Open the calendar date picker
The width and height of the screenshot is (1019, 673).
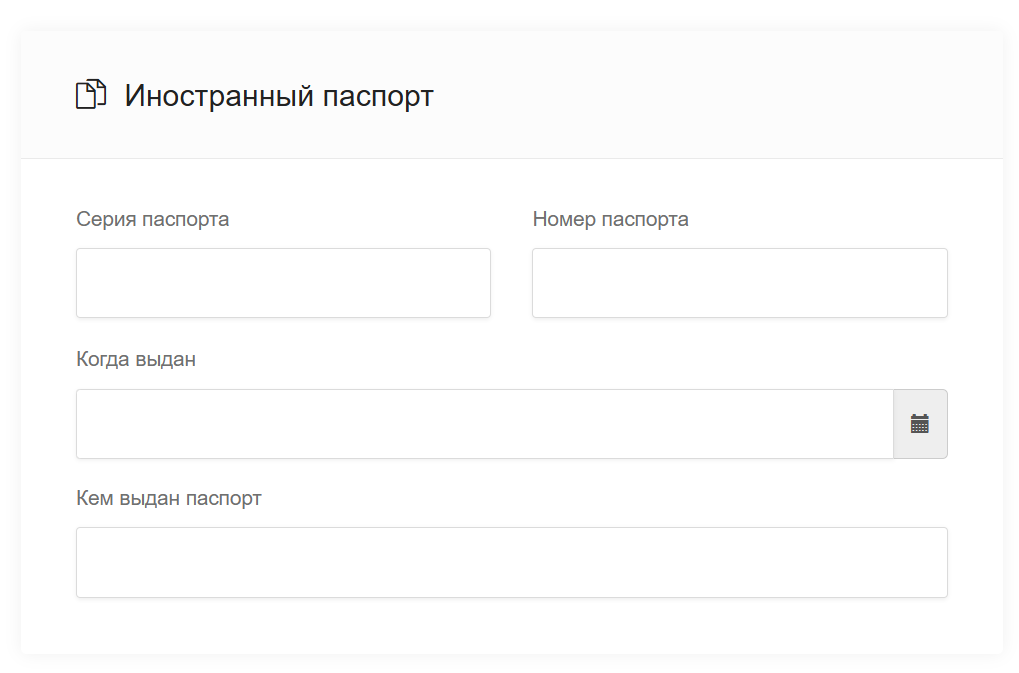[x=919, y=424]
